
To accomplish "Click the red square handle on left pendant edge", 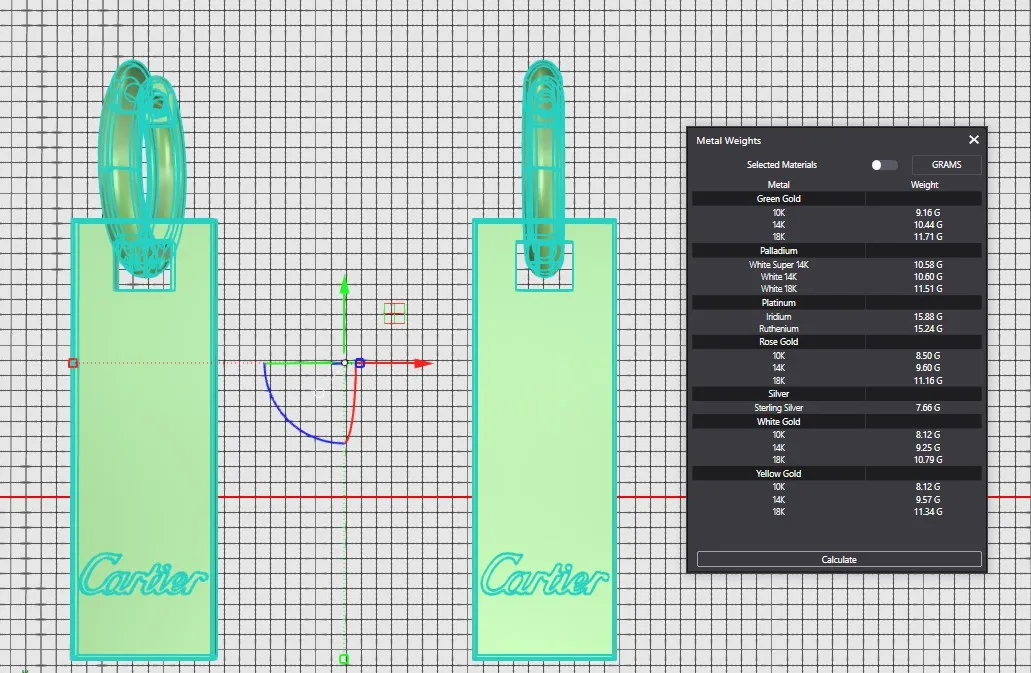I will click(73, 363).
